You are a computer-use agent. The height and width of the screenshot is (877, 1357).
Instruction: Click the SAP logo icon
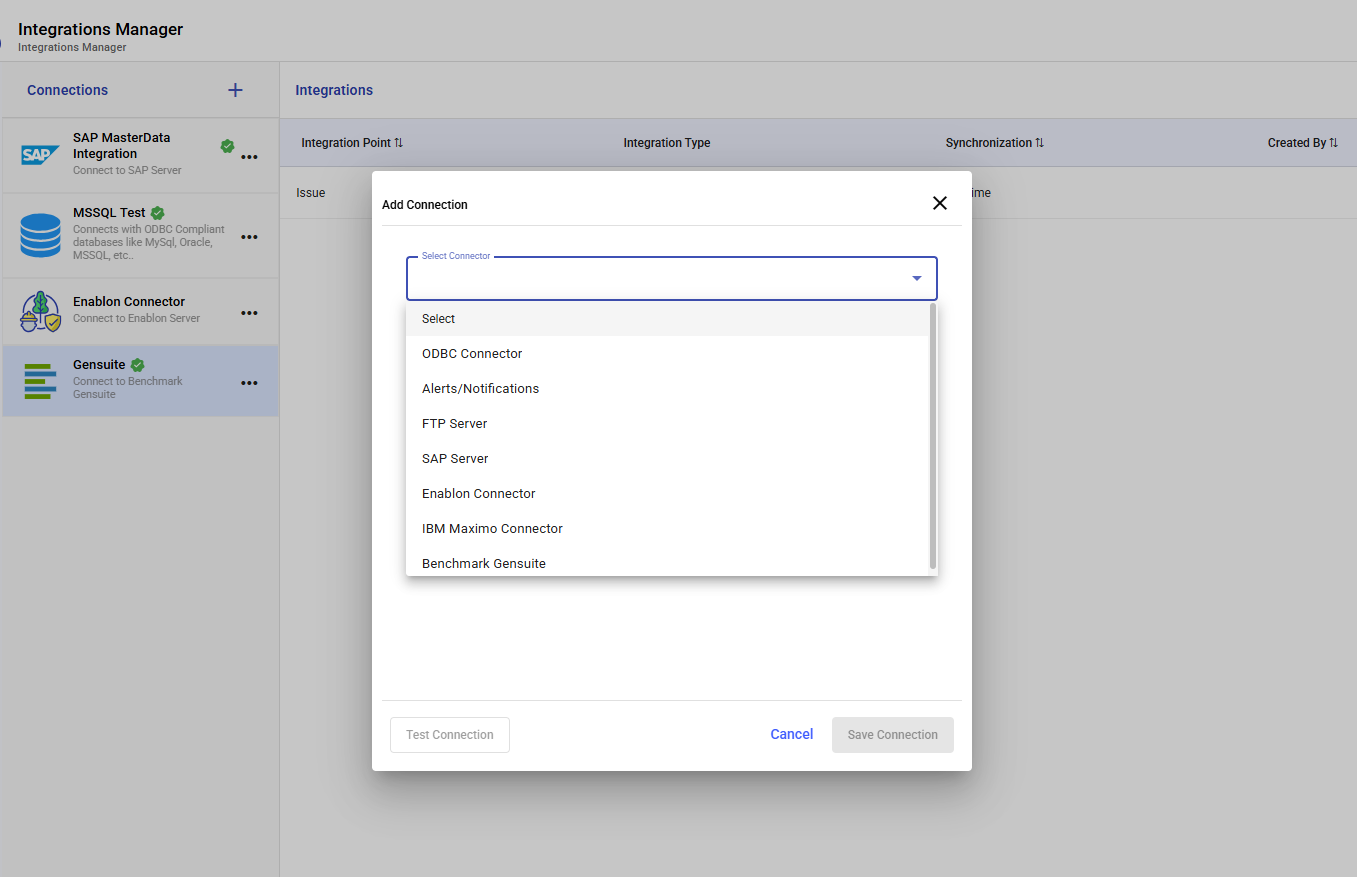click(40, 155)
